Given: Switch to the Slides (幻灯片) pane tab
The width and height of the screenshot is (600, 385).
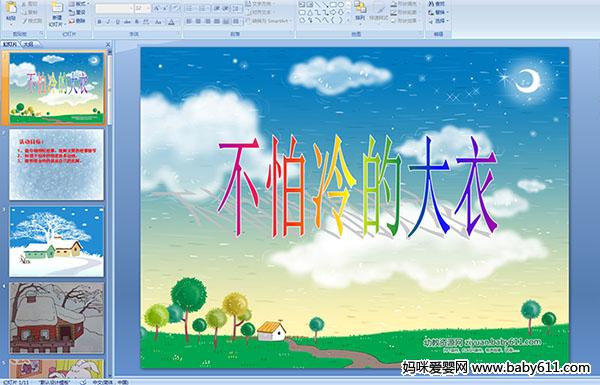Looking at the screenshot, I should [10, 44].
